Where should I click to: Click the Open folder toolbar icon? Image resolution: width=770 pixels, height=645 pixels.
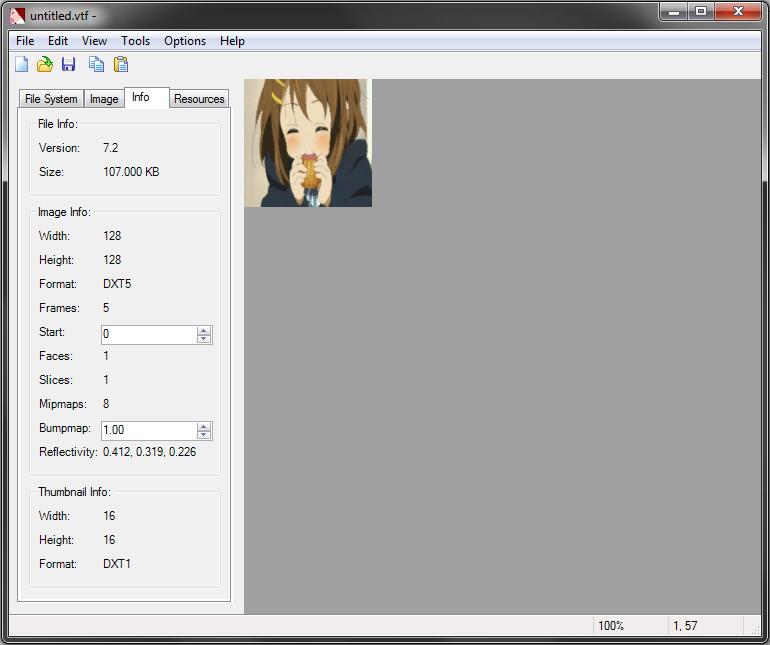(45, 64)
